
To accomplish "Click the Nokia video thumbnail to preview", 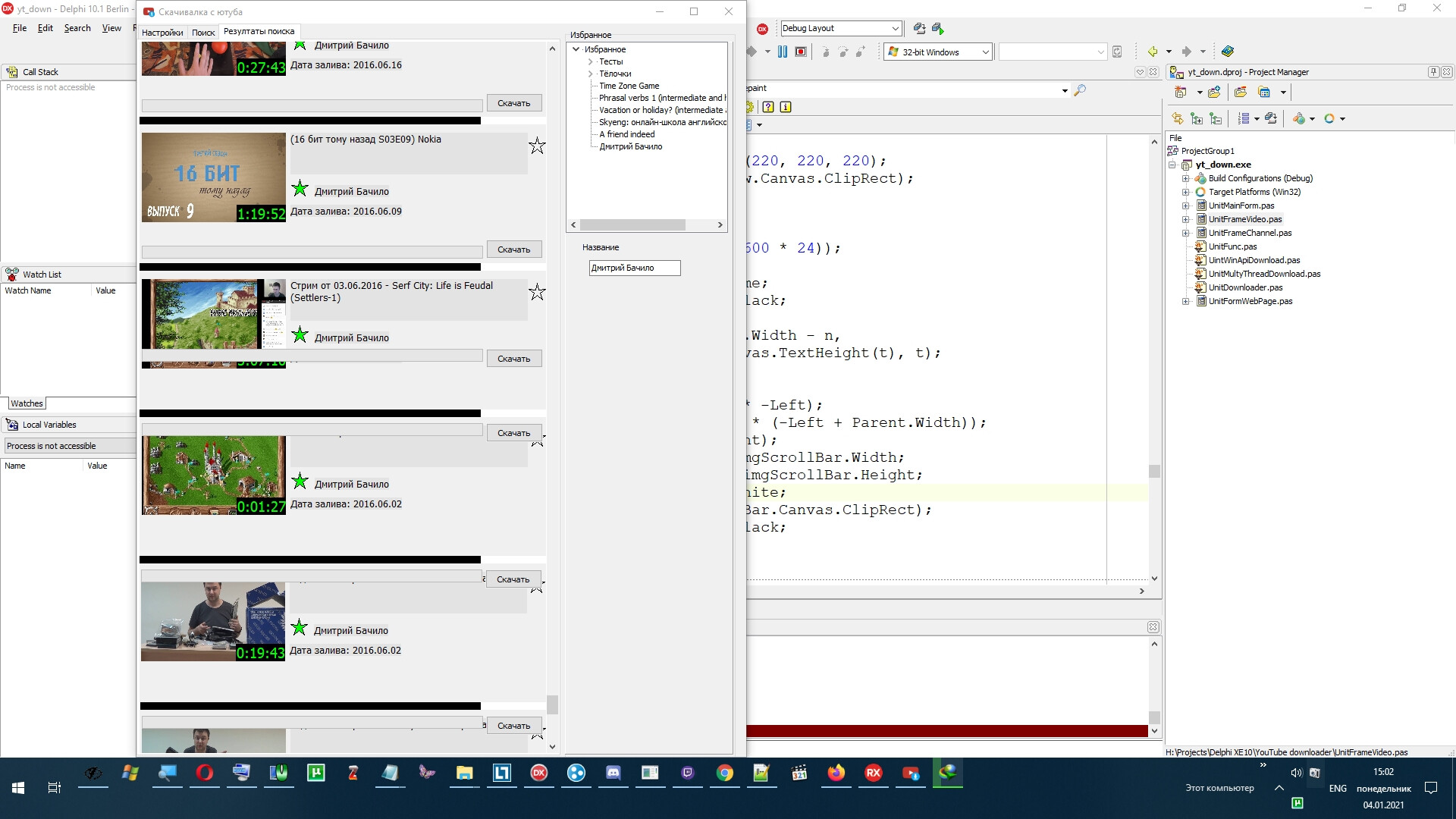I will pos(212,176).
